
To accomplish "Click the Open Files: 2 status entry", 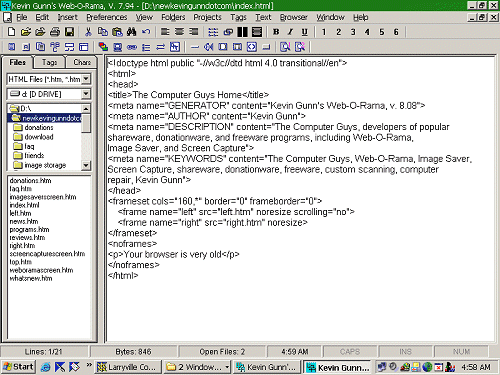I will pyautogui.click(x=222, y=352).
